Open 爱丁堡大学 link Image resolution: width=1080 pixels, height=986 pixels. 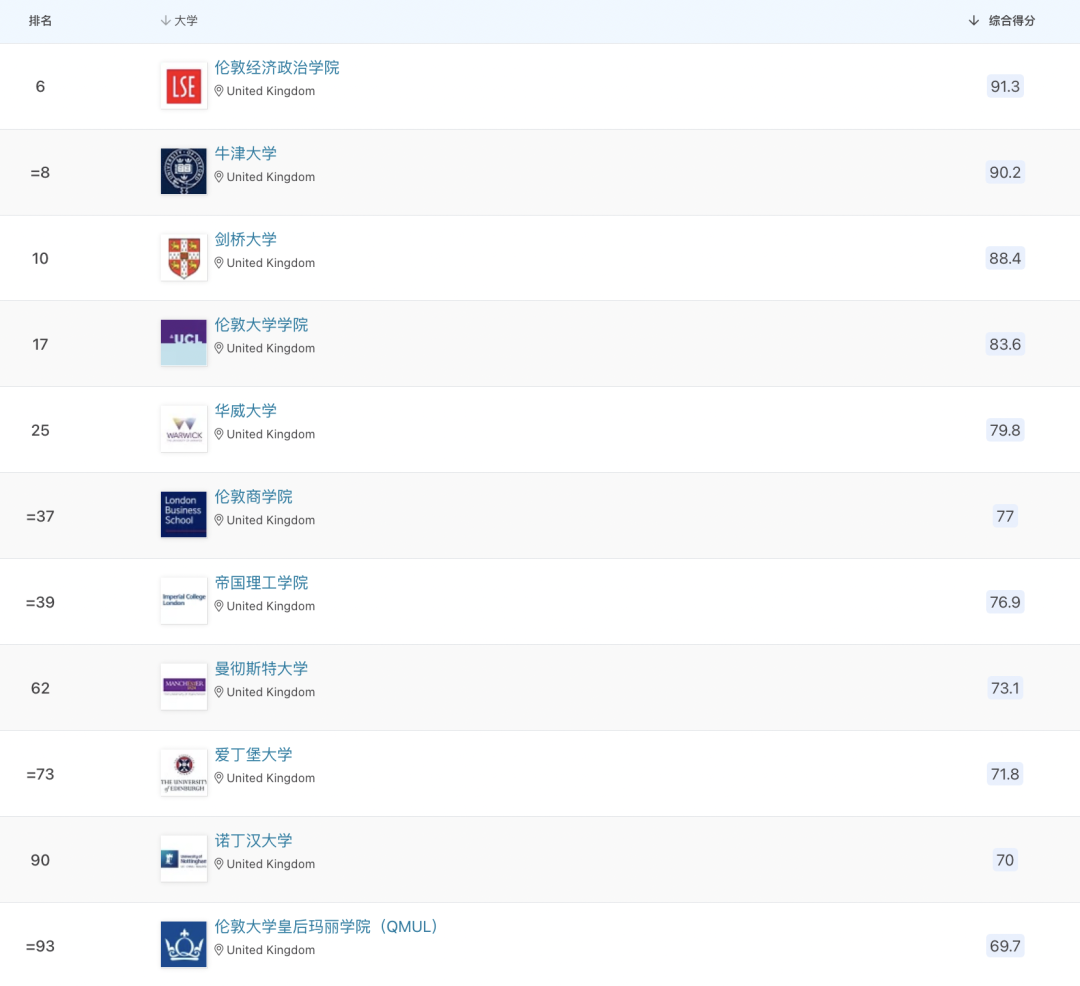click(x=253, y=755)
